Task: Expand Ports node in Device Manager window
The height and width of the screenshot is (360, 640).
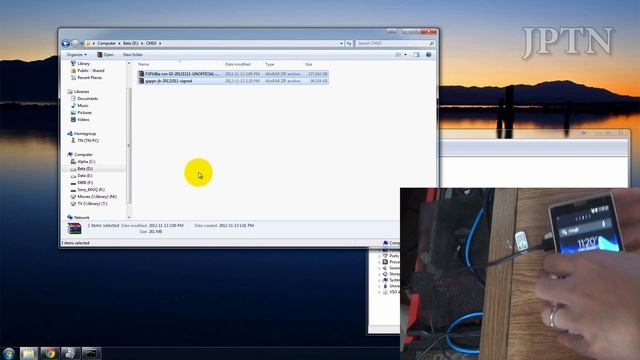Action: tap(380, 256)
